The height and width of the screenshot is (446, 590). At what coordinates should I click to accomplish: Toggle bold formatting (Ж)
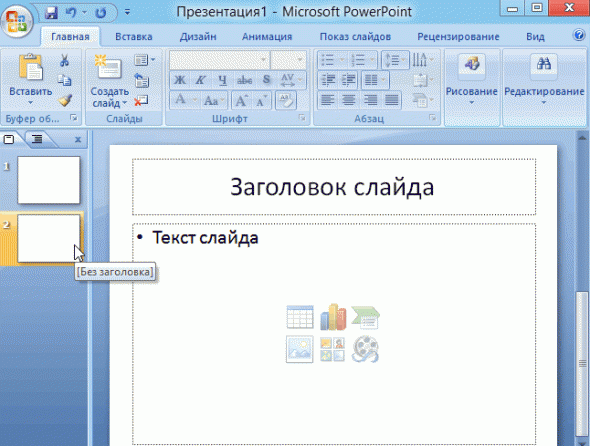click(x=179, y=80)
